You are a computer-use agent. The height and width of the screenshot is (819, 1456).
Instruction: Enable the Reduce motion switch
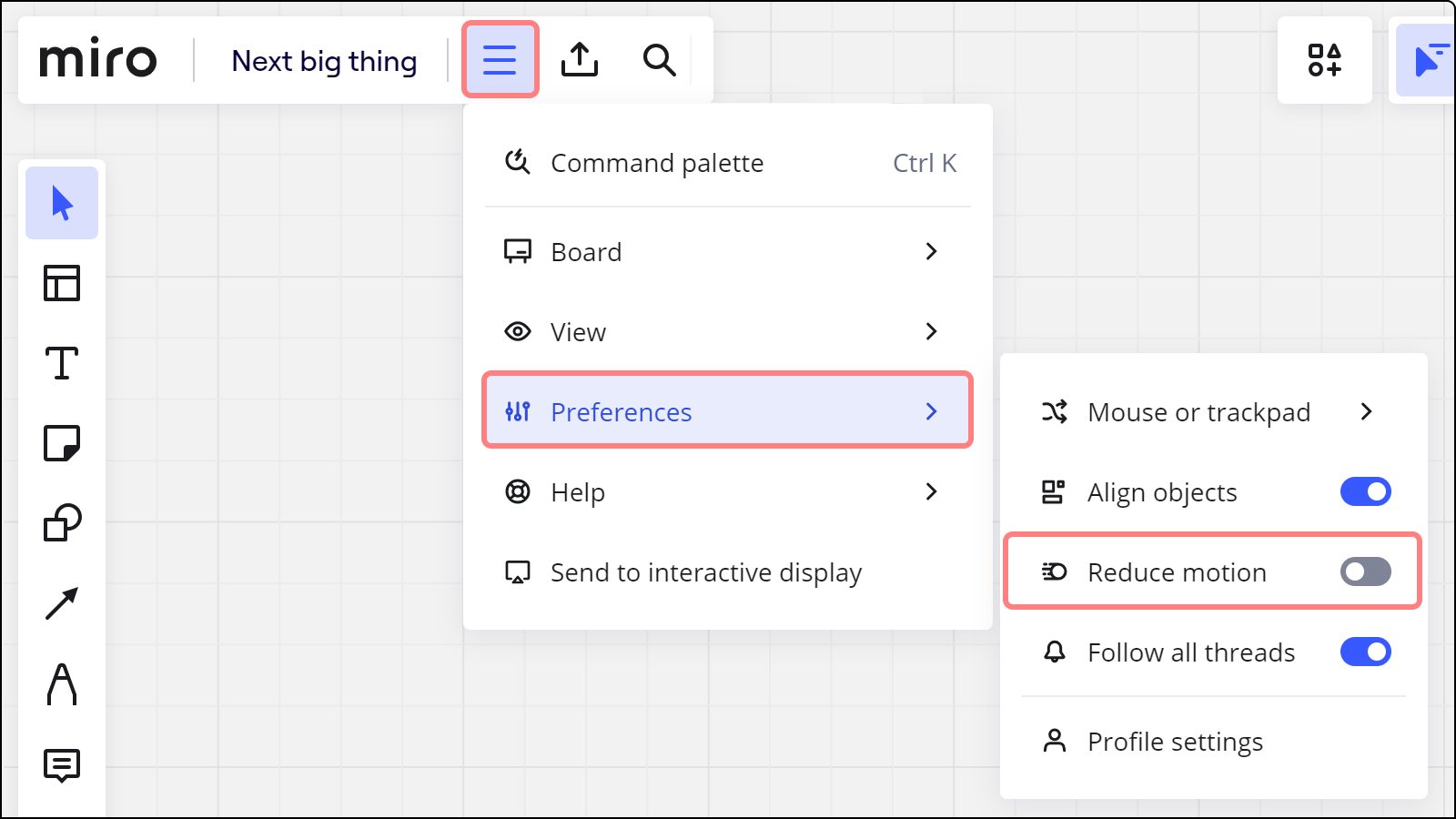pos(1365,572)
